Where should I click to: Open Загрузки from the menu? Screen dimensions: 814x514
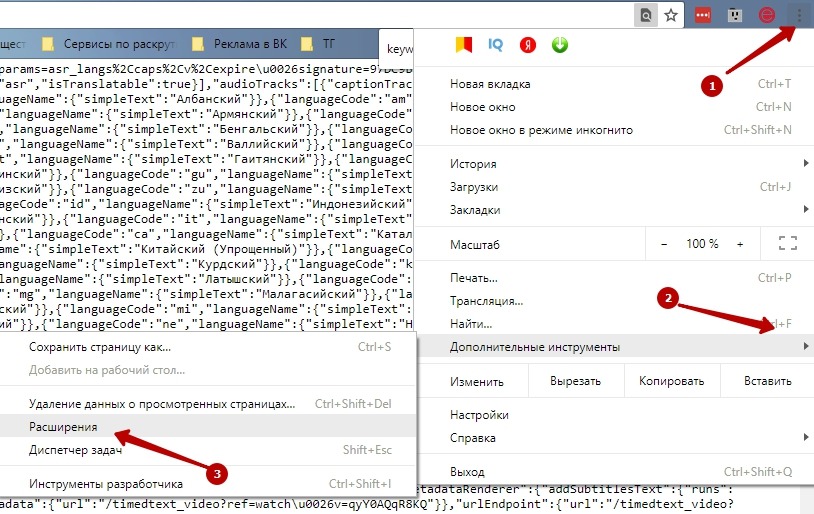click(x=615, y=187)
